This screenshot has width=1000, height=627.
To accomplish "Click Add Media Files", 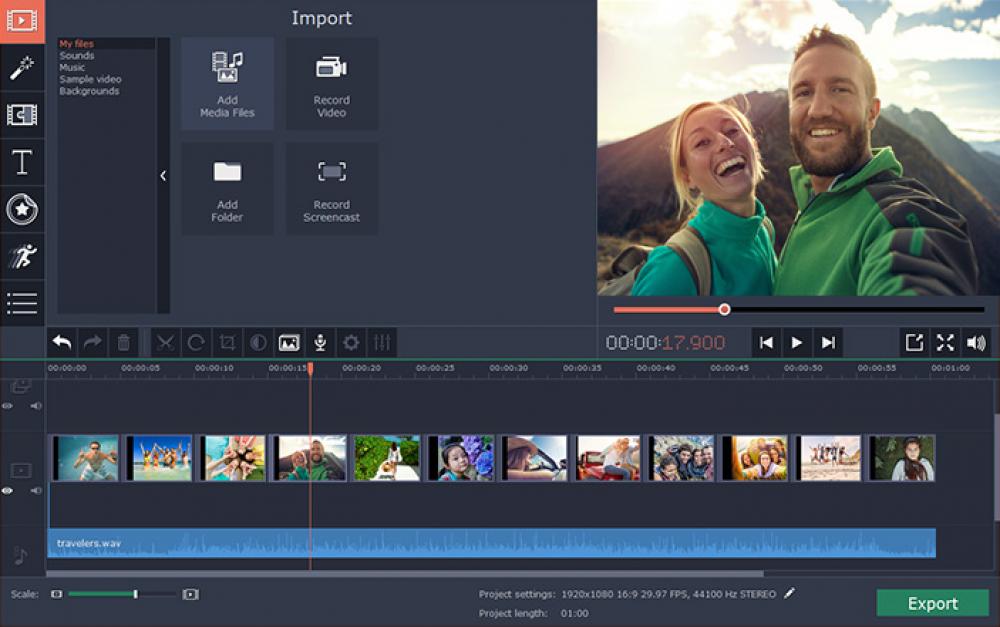I will click(227, 84).
